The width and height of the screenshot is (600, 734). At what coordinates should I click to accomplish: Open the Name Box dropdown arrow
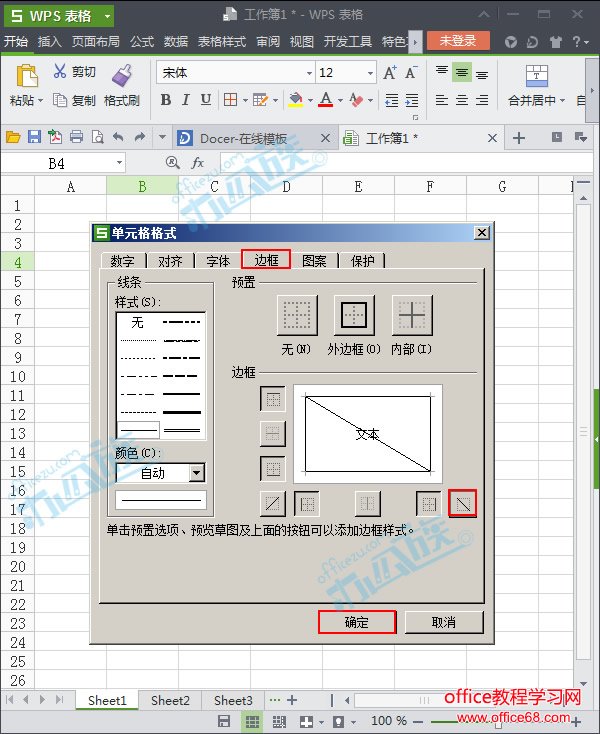click(119, 163)
